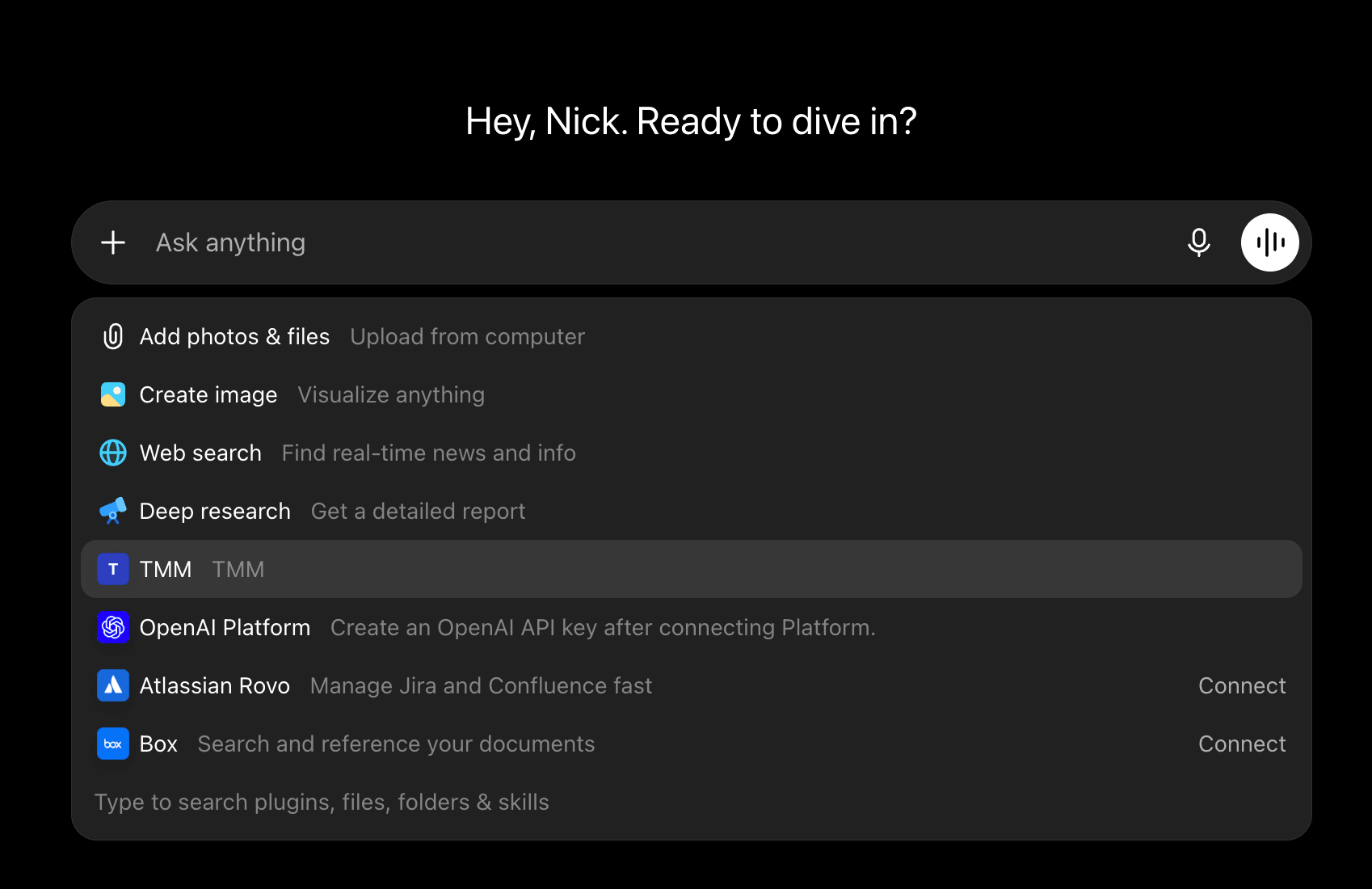Click the Create image picture icon
Screen dimensions: 1372x889
(113, 394)
